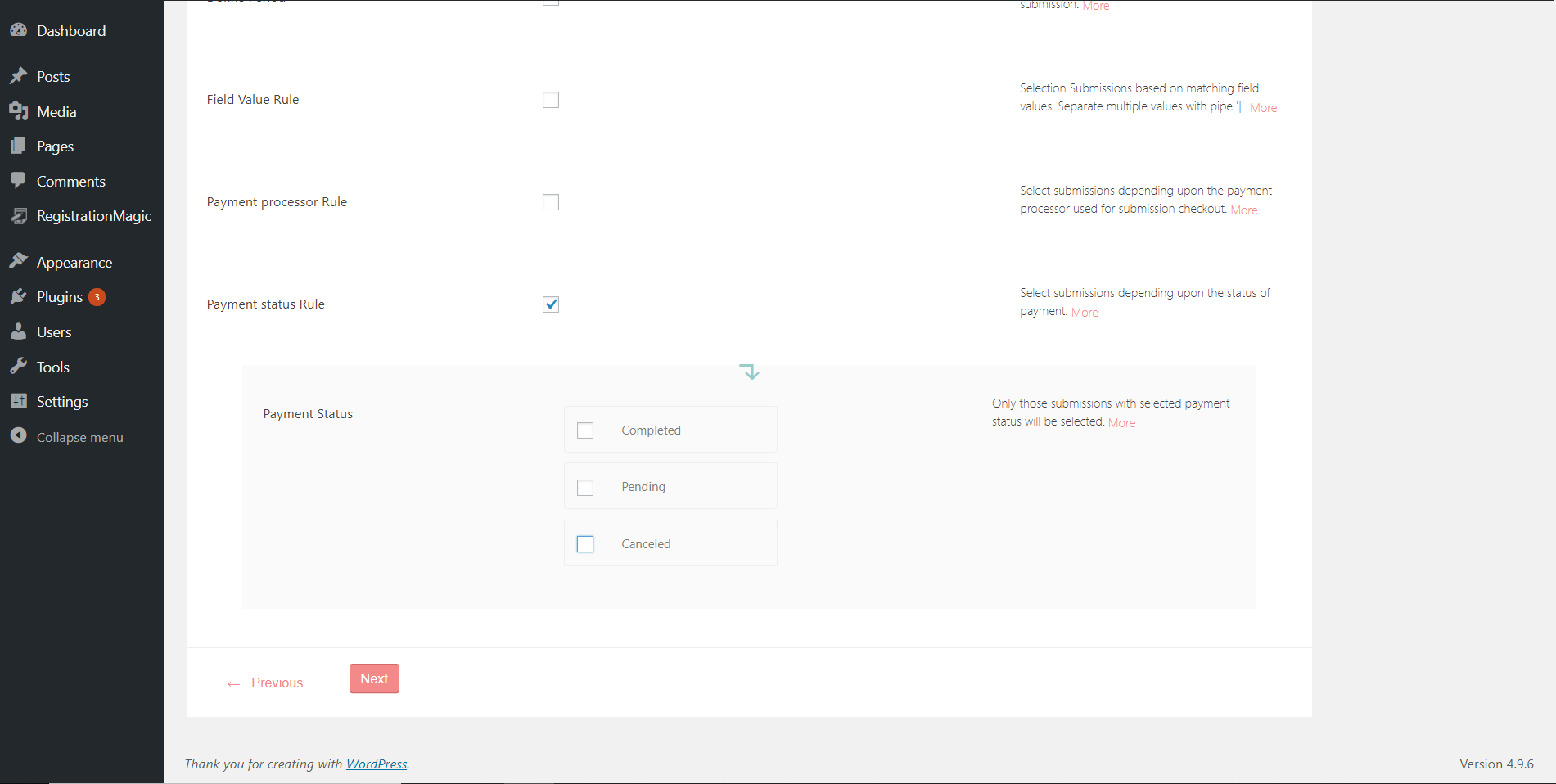Select the Tools wrench icon
Image resolution: width=1556 pixels, height=784 pixels.
point(18,366)
